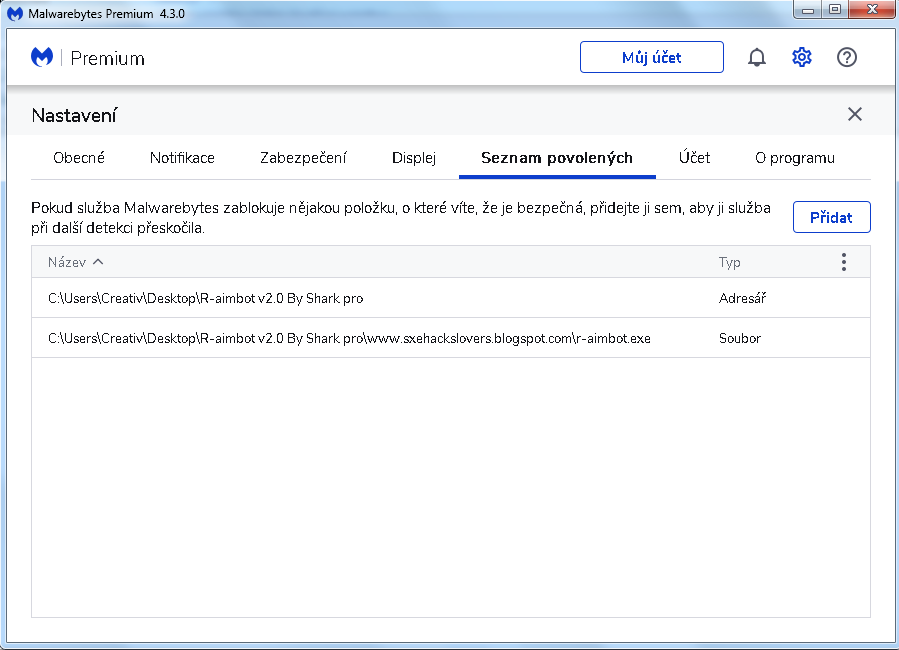Select the r-aimbot.exe file entry
899x650 pixels.
[x=349, y=338]
